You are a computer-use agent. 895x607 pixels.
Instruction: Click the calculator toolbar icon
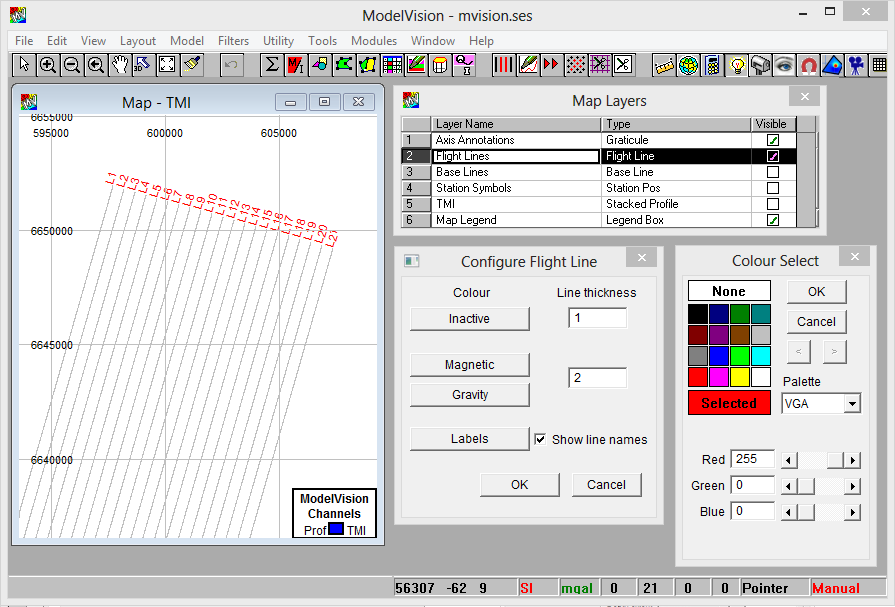(712, 65)
